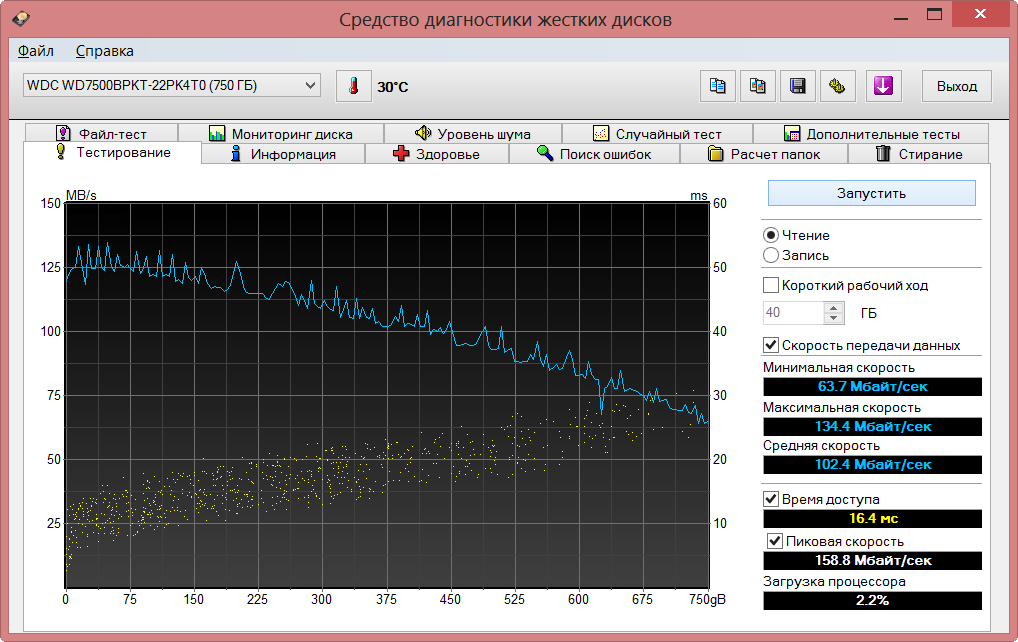Decrease the ГБ value with down arrow
This screenshot has width=1018, height=642.
click(x=834, y=318)
